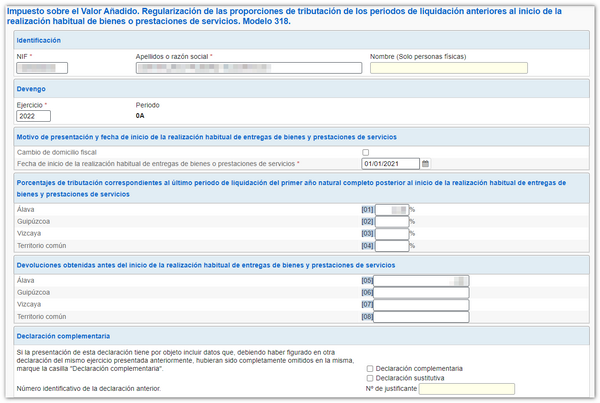Click the Nombre (Solo personas físicas) field
600x403 pixels.
coord(448,68)
